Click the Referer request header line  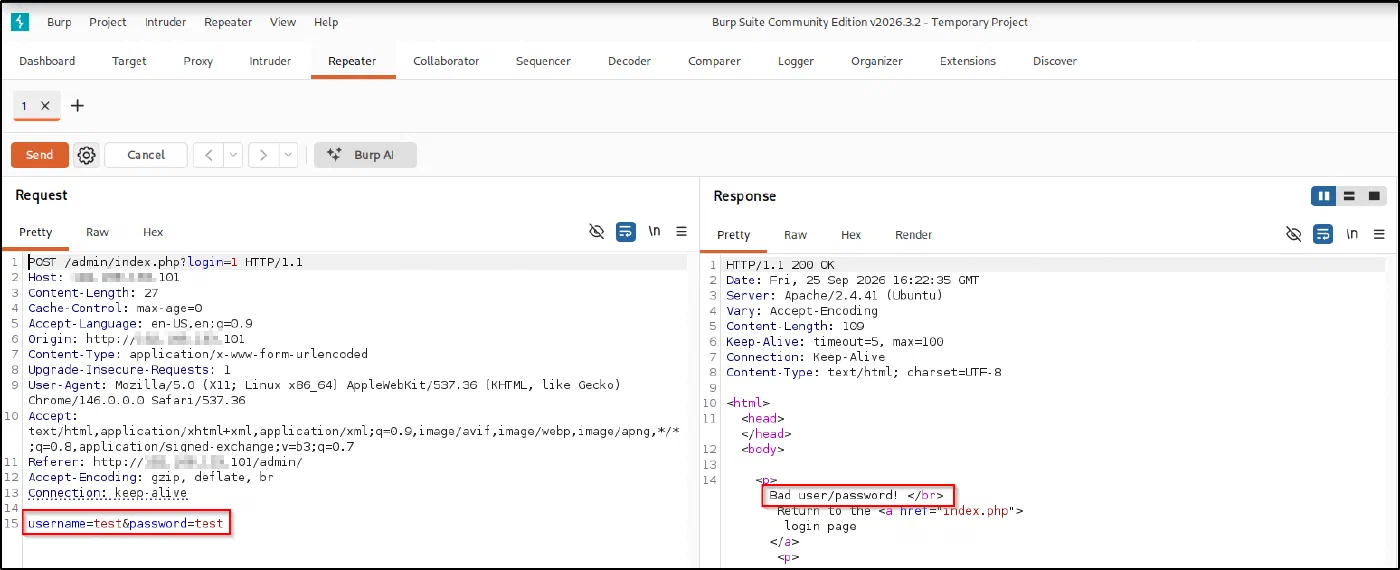[x=165, y=462]
